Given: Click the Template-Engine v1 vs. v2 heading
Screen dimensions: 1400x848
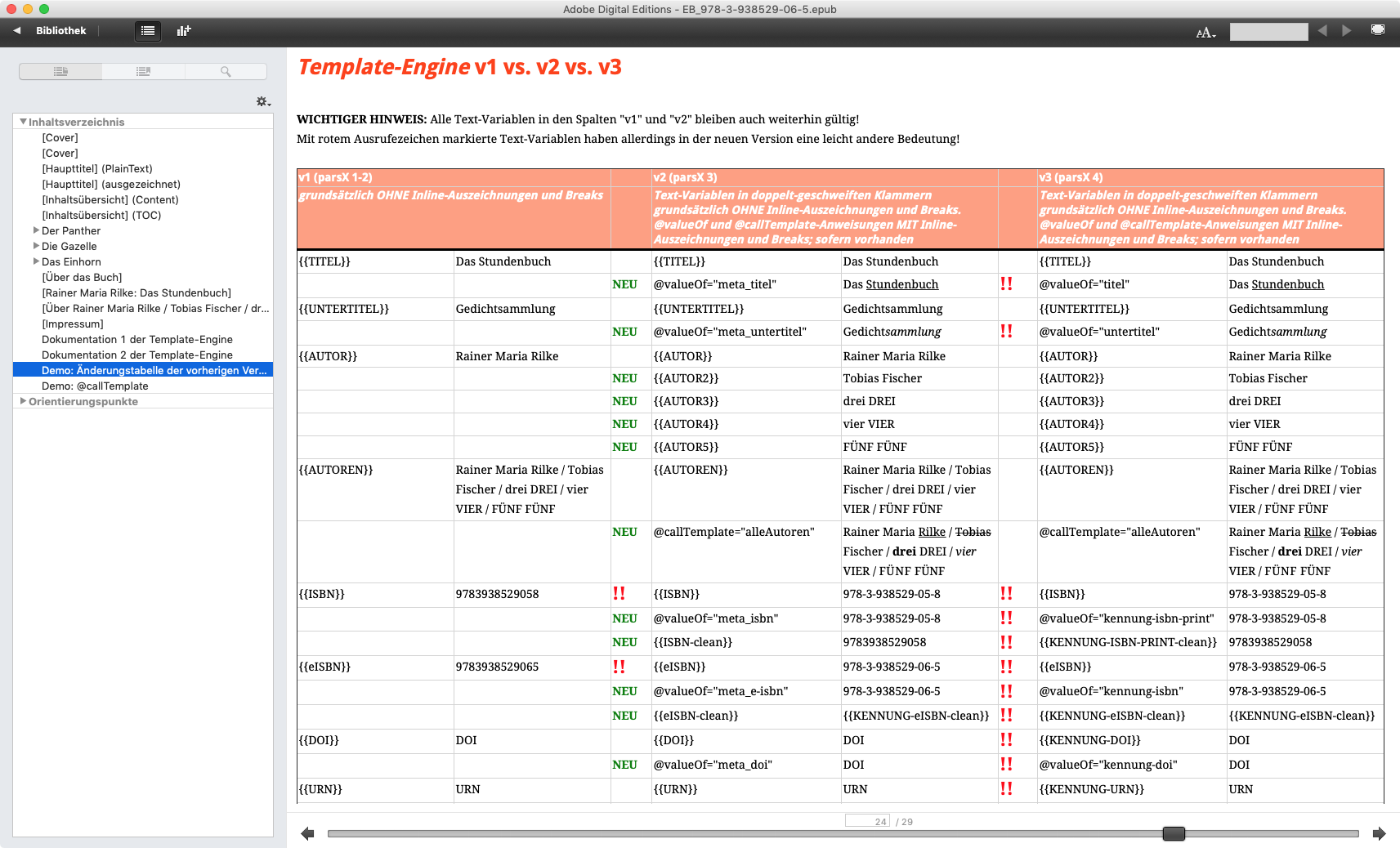Looking at the screenshot, I should pyautogui.click(x=459, y=67).
